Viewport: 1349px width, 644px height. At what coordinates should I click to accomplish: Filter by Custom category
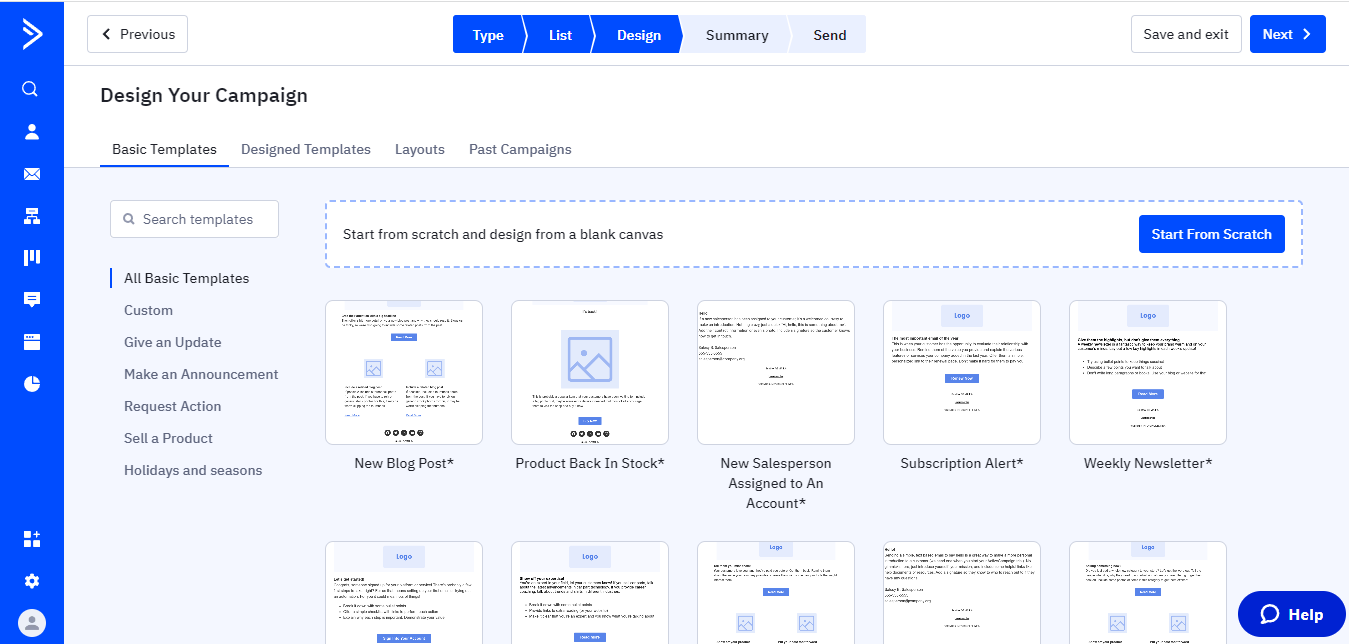148,310
